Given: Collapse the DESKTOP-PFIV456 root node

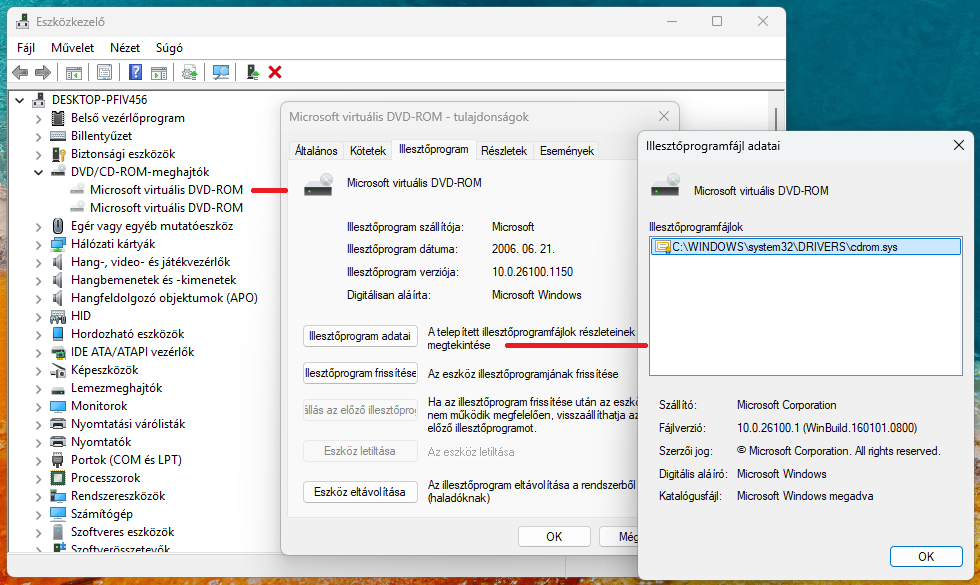Looking at the screenshot, I should (19, 100).
